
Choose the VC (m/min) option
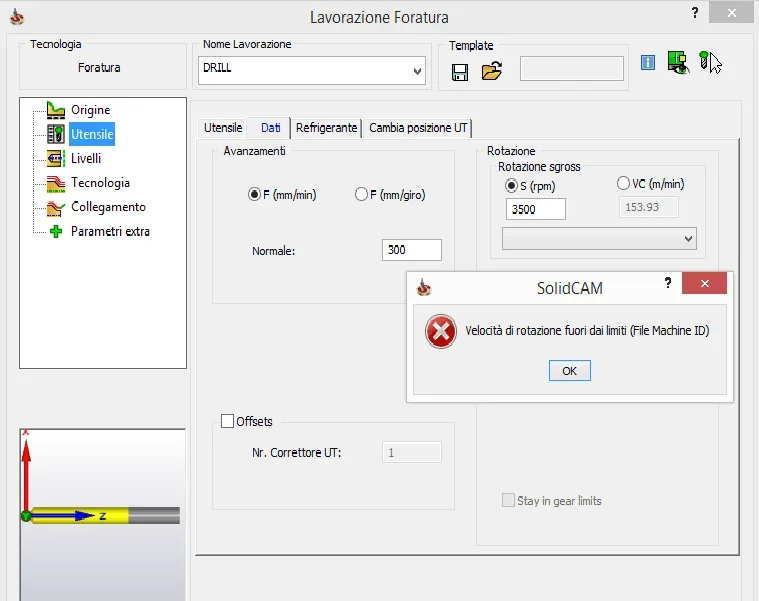click(624, 184)
